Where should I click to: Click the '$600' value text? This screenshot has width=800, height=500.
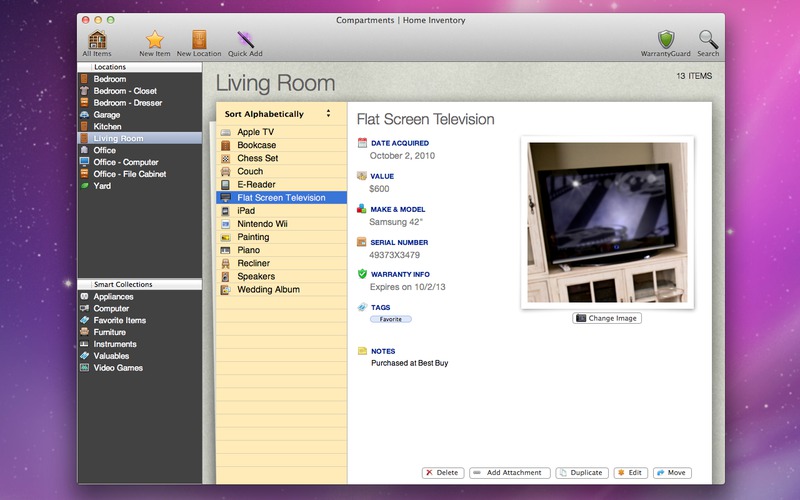coord(380,189)
